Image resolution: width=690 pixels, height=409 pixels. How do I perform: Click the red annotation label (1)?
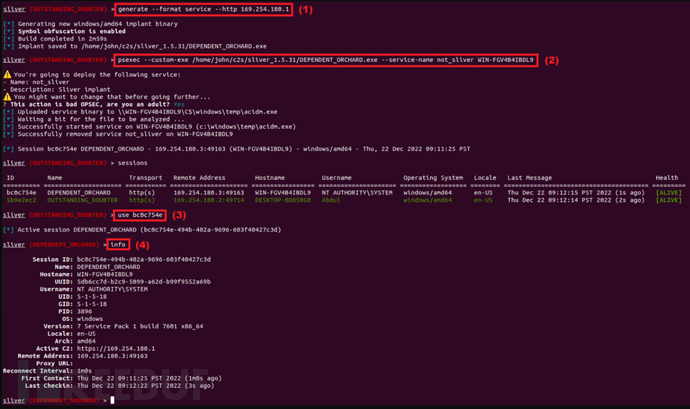click(x=305, y=10)
